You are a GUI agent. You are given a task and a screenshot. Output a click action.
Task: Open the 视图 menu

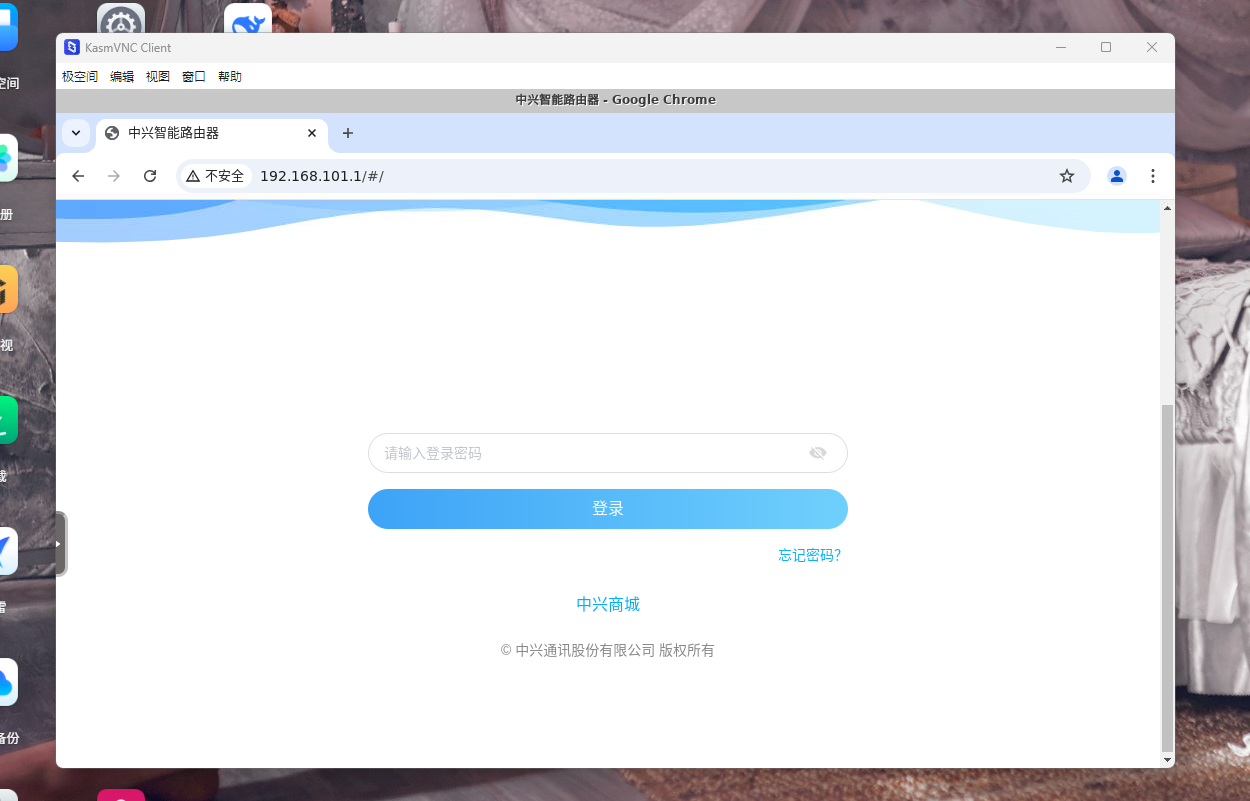[158, 76]
